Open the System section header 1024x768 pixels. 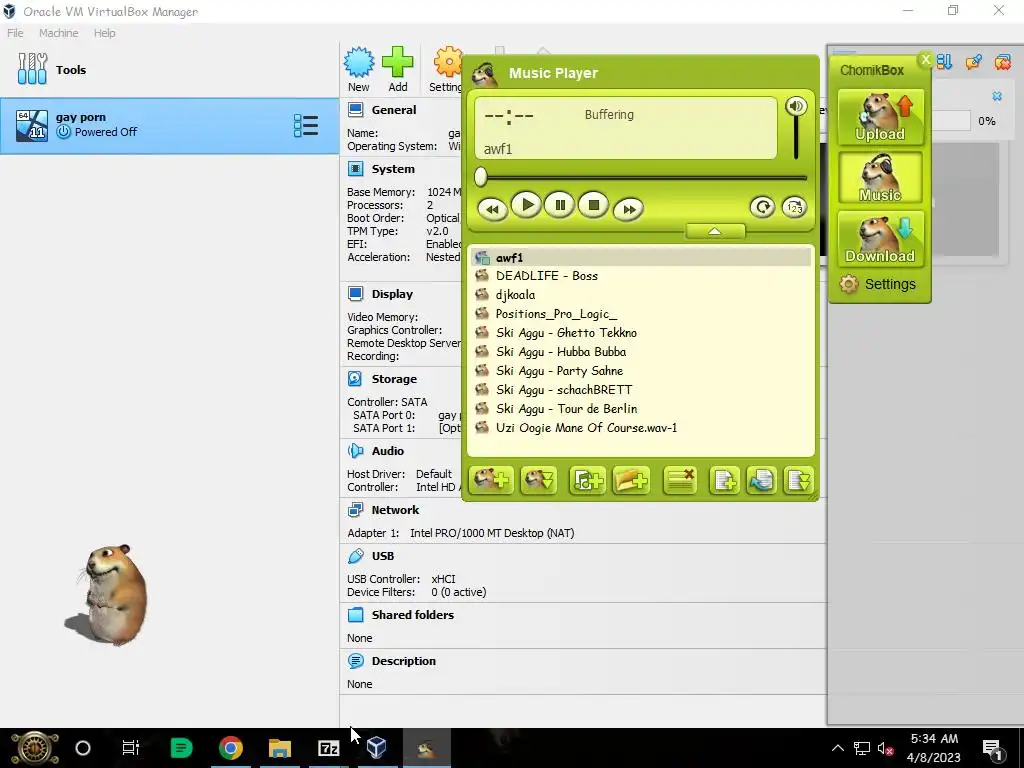393,168
